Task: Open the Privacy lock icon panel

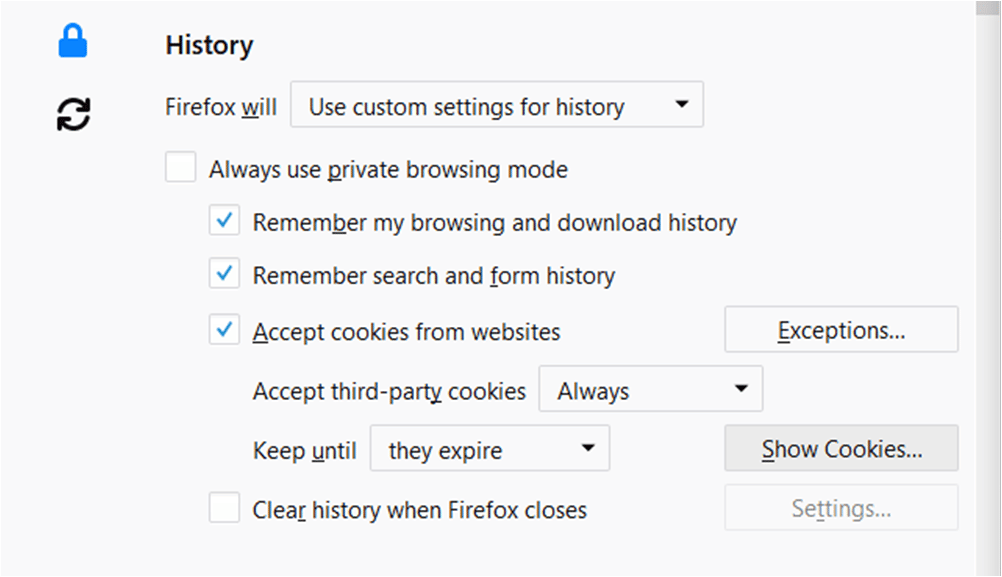Action: click(73, 42)
